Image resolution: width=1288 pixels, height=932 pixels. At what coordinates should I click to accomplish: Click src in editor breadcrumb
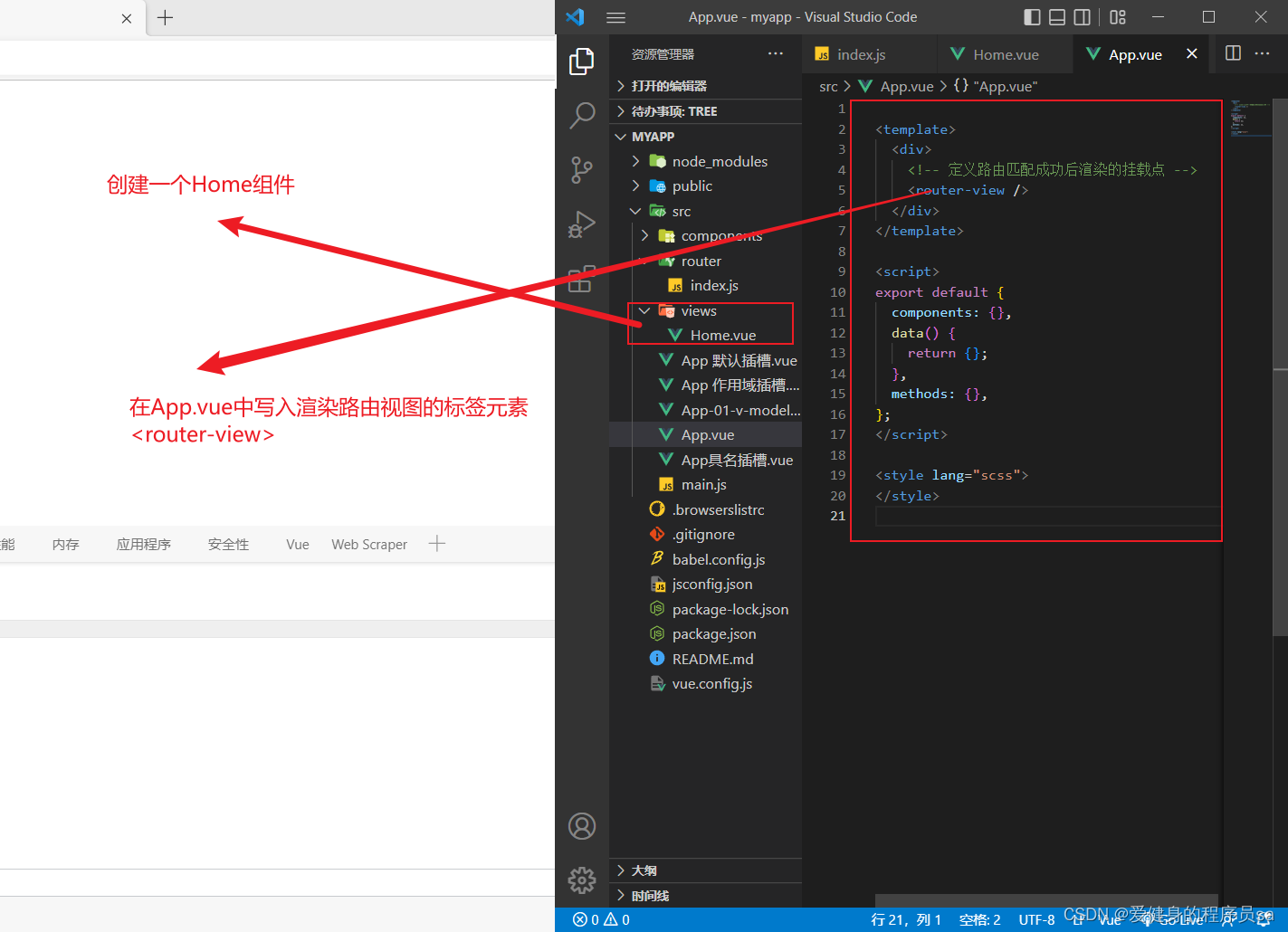pos(828,86)
